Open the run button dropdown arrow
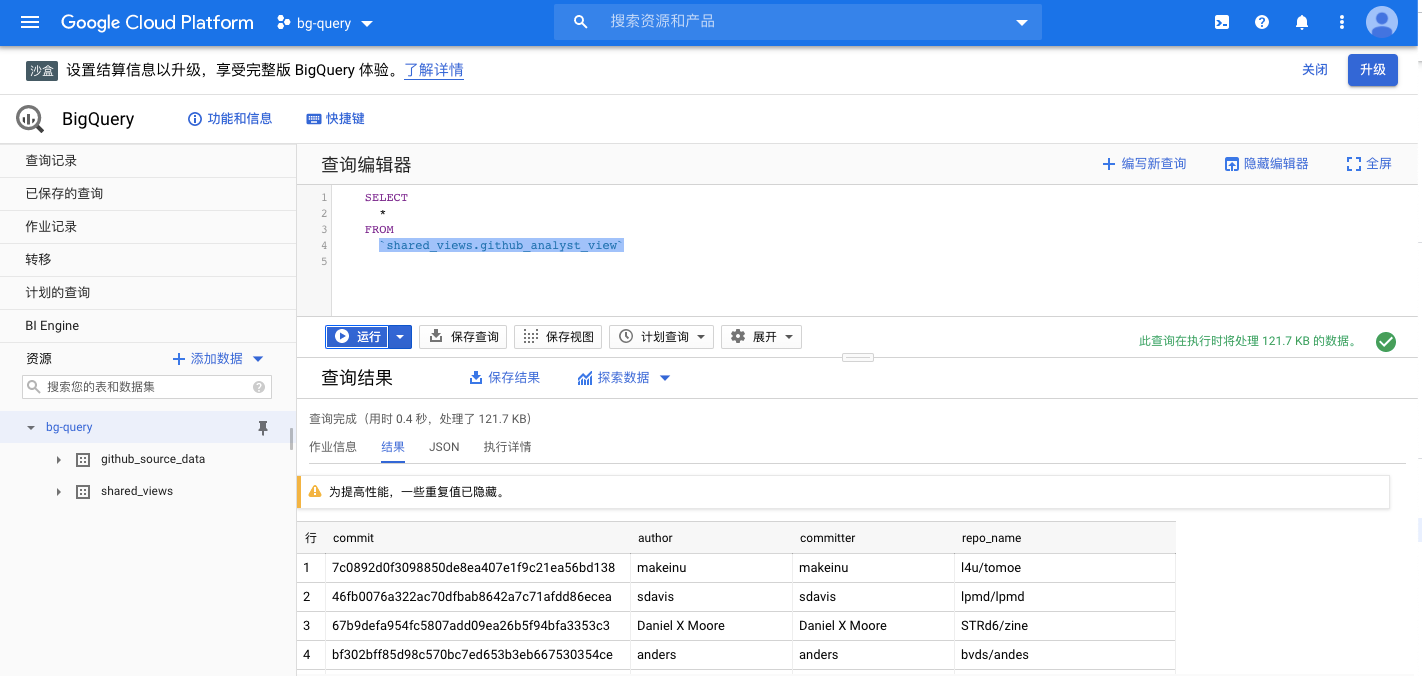1422x676 pixels. pos(400,337)
